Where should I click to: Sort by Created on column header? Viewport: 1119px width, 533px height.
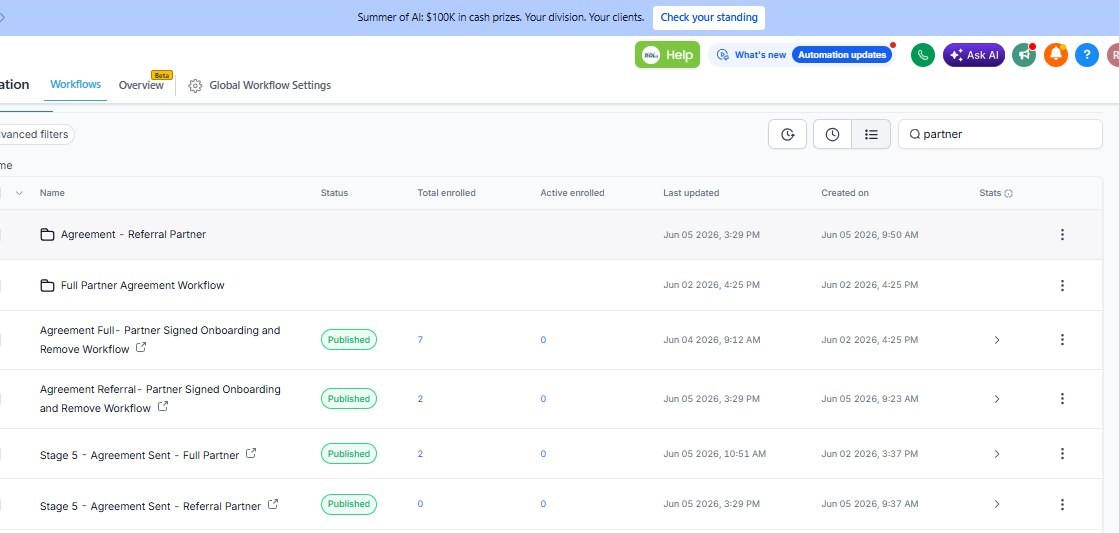tap(845, 193)
